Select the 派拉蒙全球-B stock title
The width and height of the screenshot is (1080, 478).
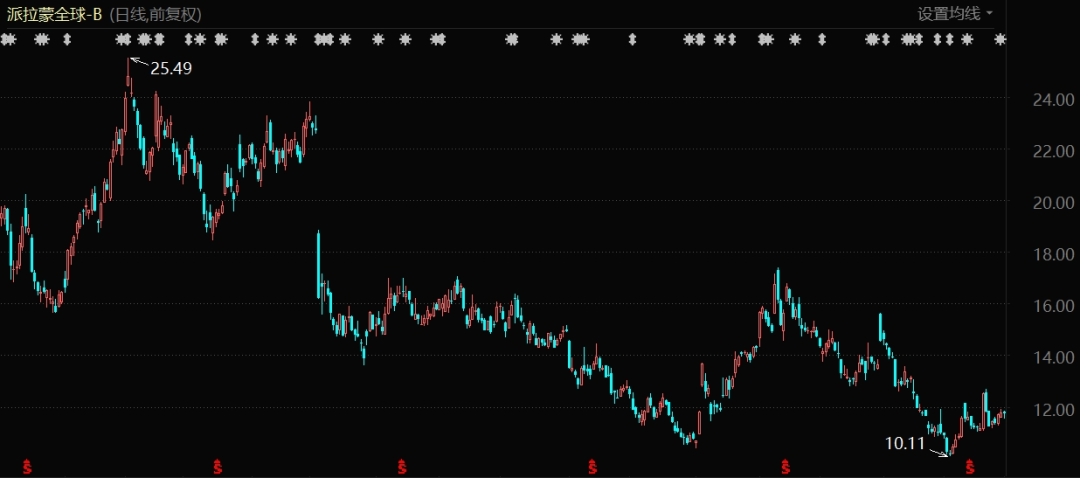(x=54, y=15)
